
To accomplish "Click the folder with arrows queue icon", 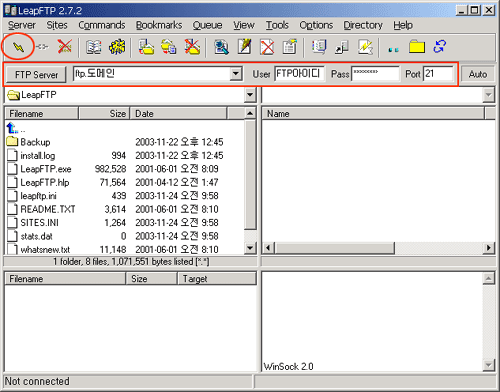I will (x=169, y=47).
